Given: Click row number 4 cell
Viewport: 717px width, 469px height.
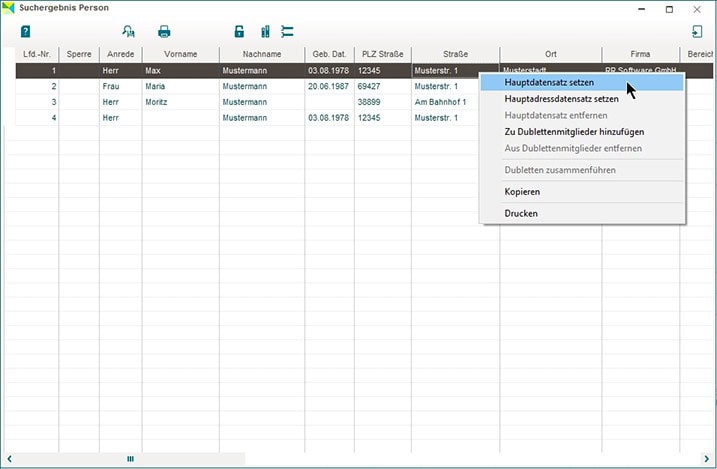Looking at the screenshot, I should click(x=37, y=118).
